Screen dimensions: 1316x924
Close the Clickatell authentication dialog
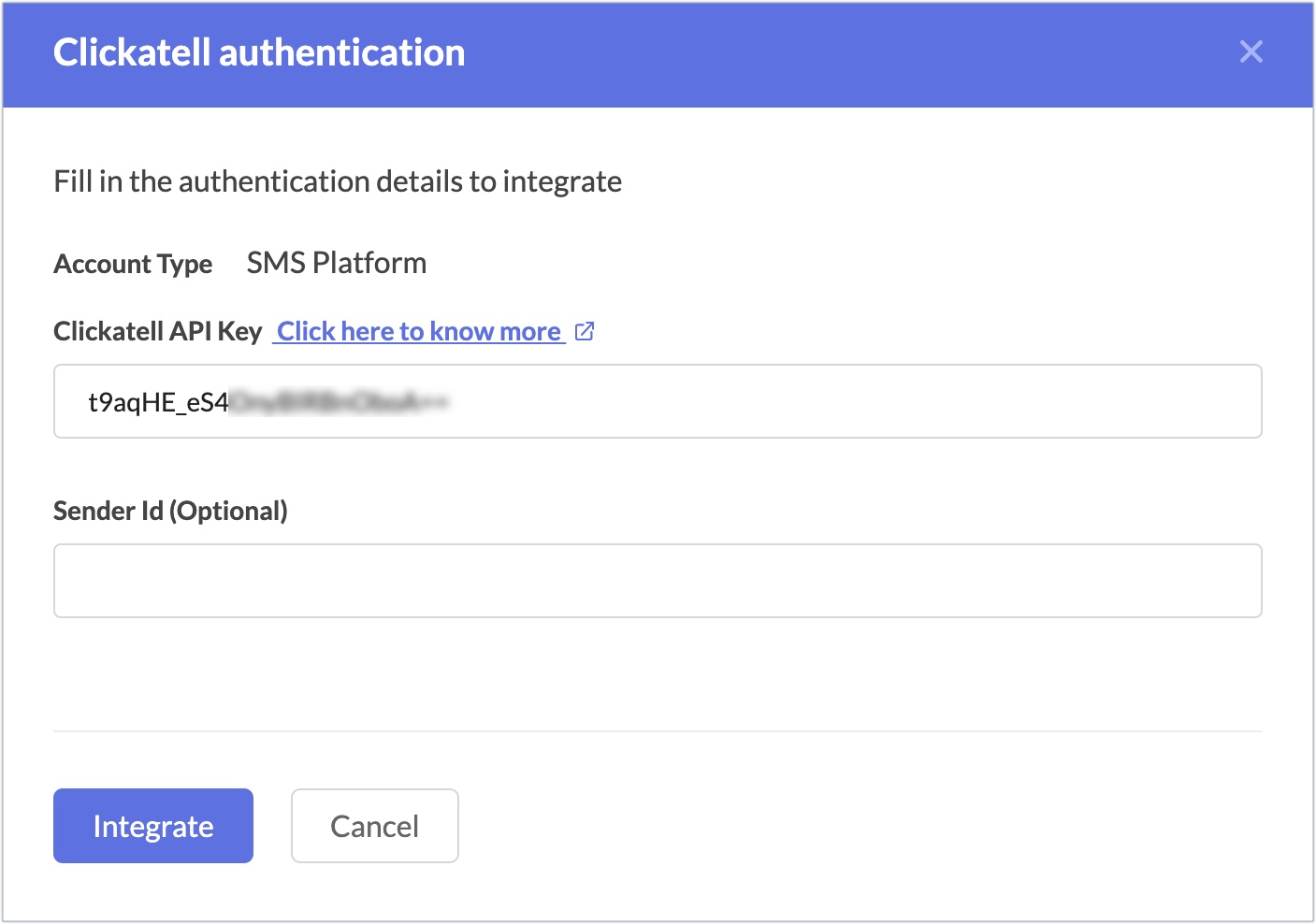pos(1251,51)
